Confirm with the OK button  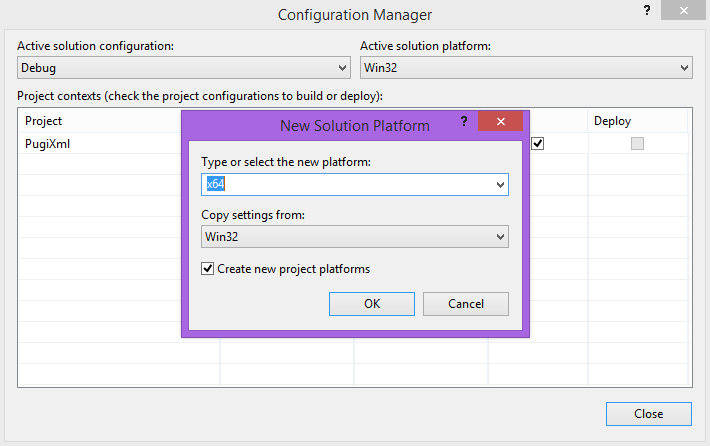[x=372, y=304]
